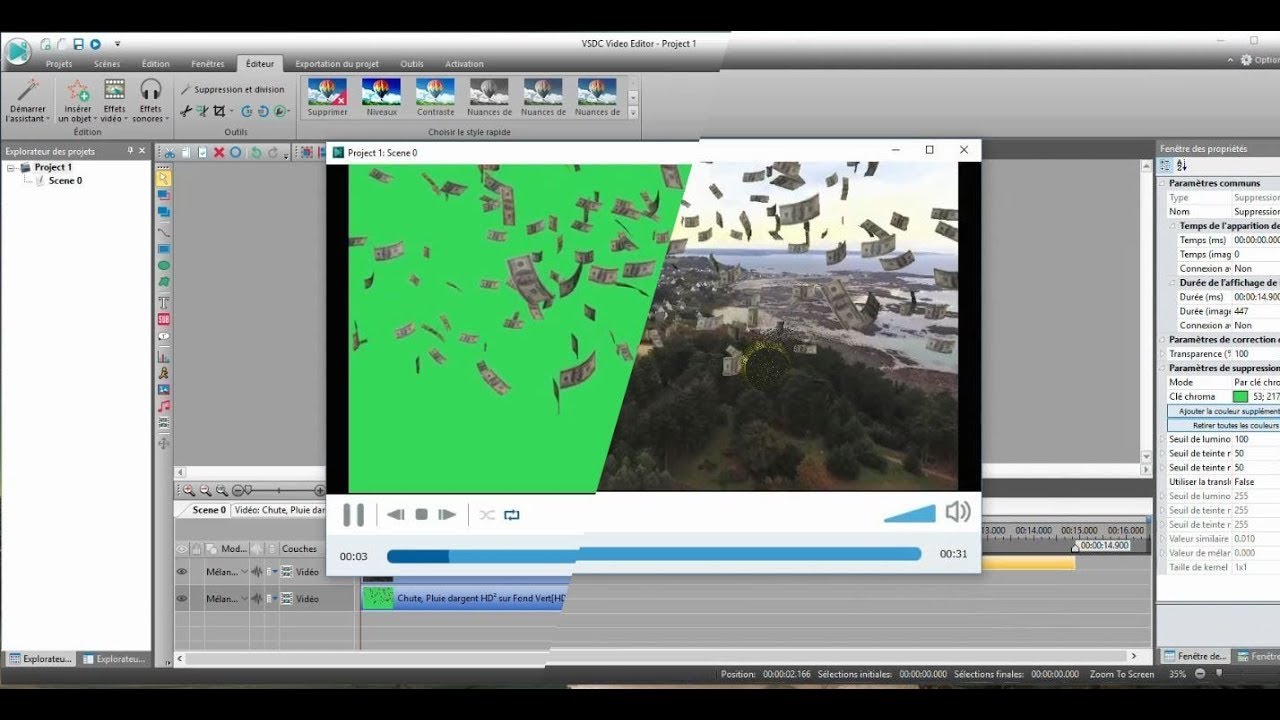1280x720 pixels.
Task: Select the scissors cut tool in Outils
Action: [x=185, y=111]
